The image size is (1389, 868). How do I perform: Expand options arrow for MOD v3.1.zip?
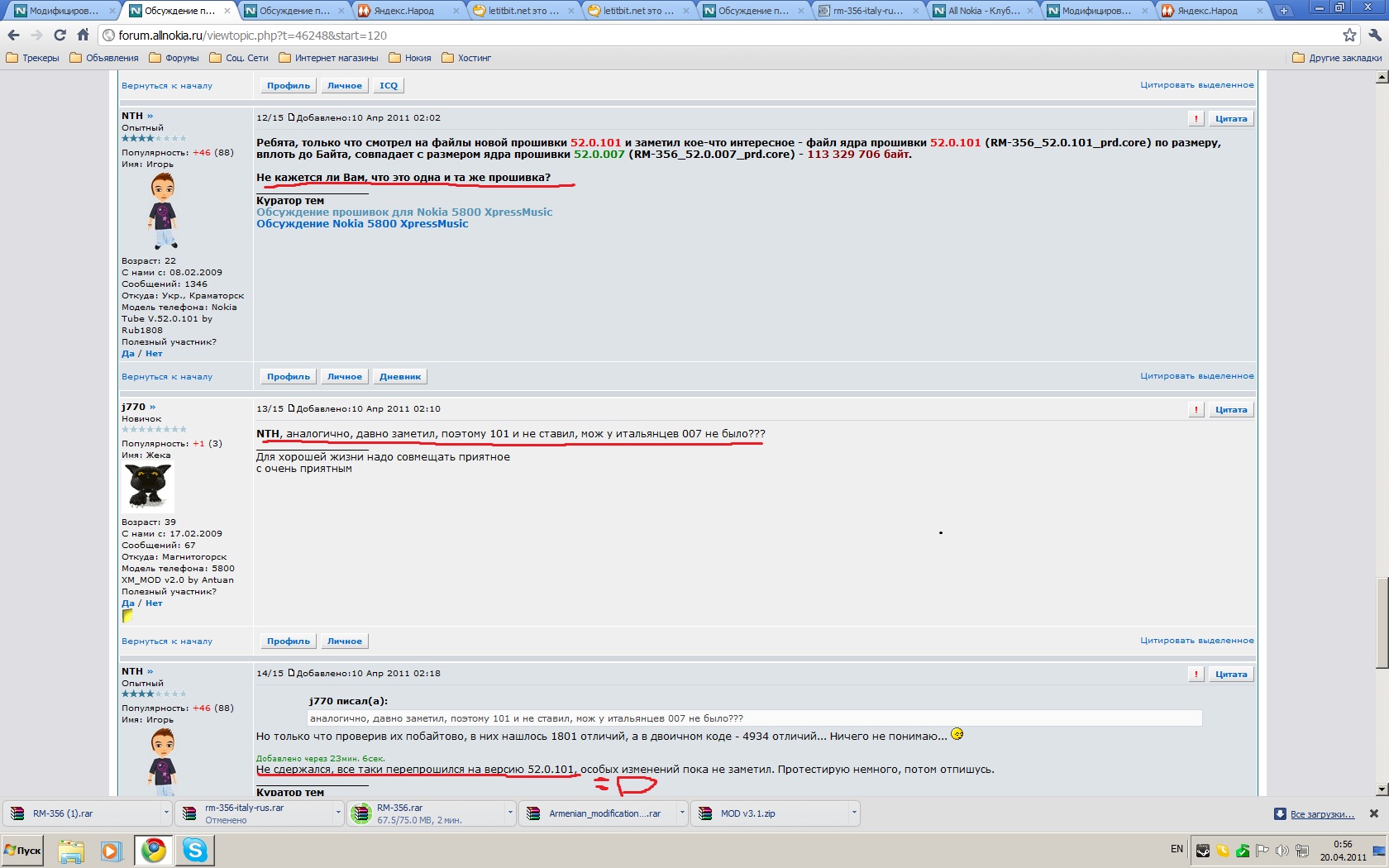(853, 813)
